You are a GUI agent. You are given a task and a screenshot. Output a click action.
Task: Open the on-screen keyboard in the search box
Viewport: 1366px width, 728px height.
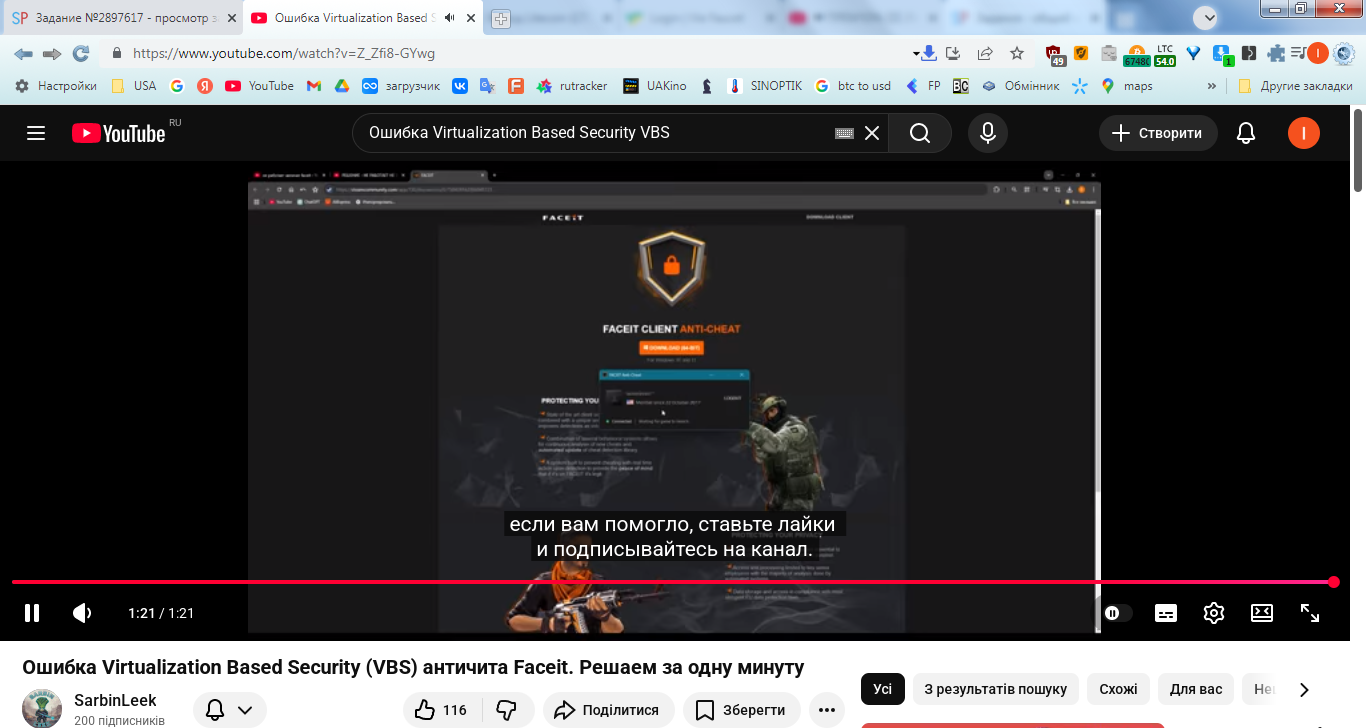coord(844,133)
